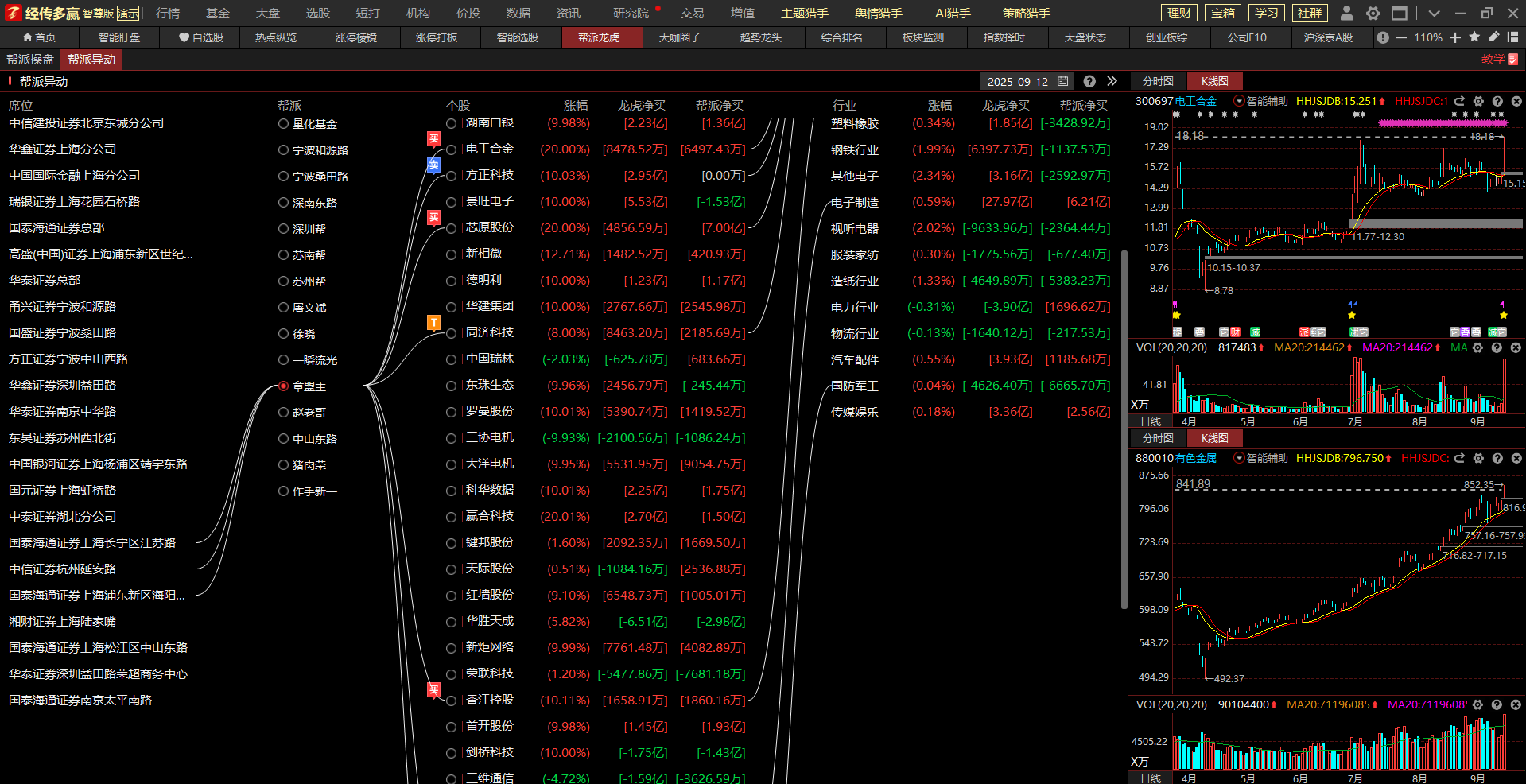1526x784 pixels.
Task: Open the 行情 menu
Action: (168, 13)
